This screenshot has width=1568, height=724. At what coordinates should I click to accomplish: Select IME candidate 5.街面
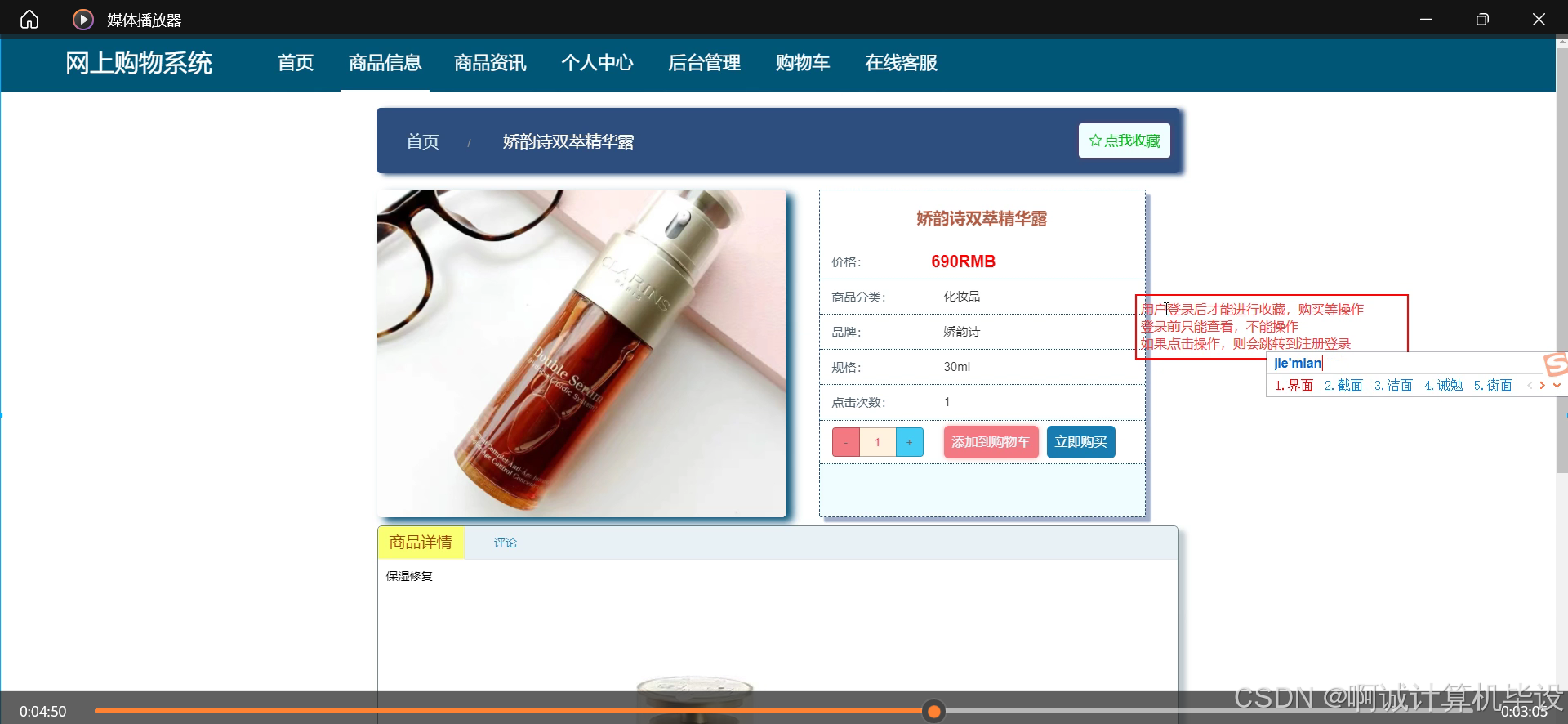1493,386
